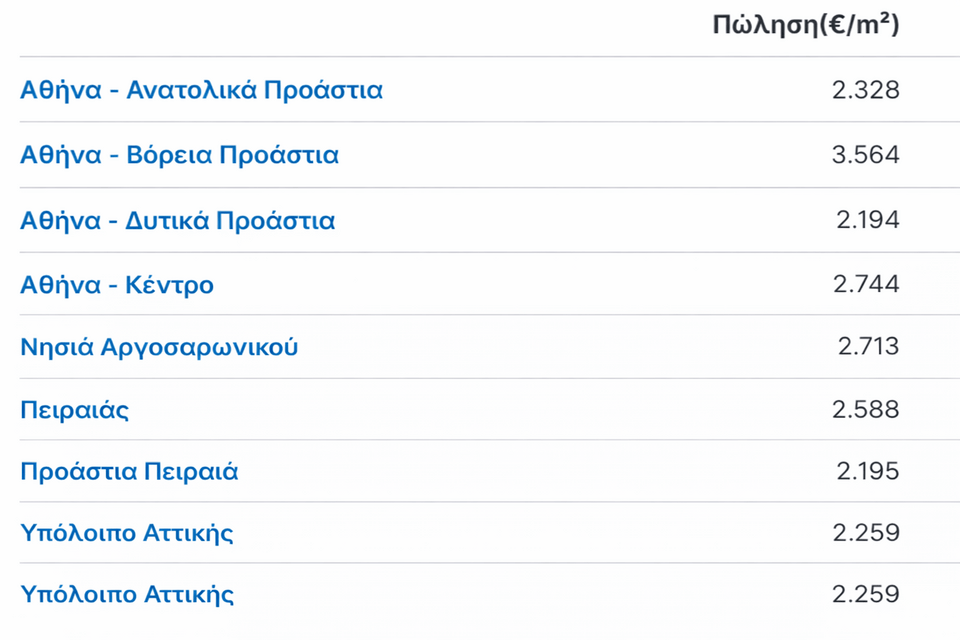Viewport: 960px width, 640px height.
Task: Select the Αθήνα - Κέντρο link
Action: click(x=117, y=285)
